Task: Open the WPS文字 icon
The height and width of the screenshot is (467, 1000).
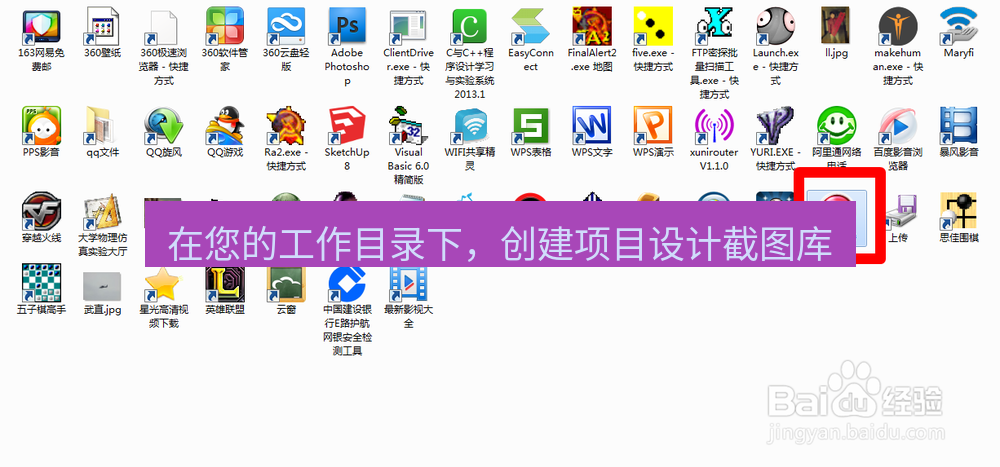Action: [x=592, y=125]
